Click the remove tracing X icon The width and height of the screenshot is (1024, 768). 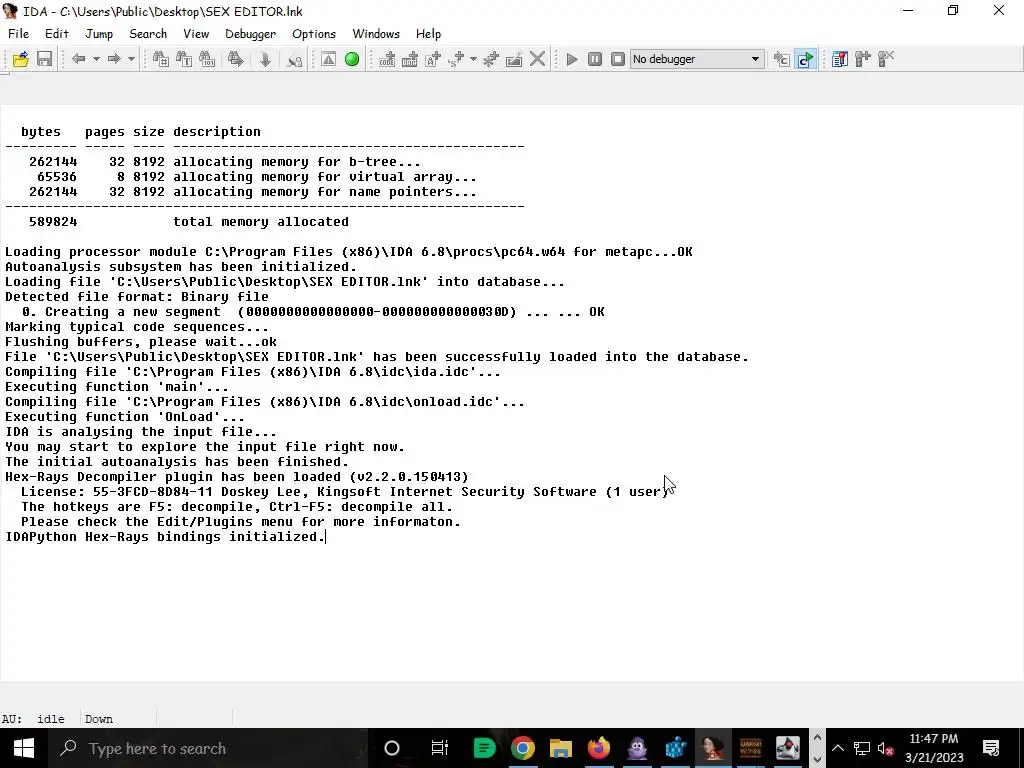[x=886, y=59]
